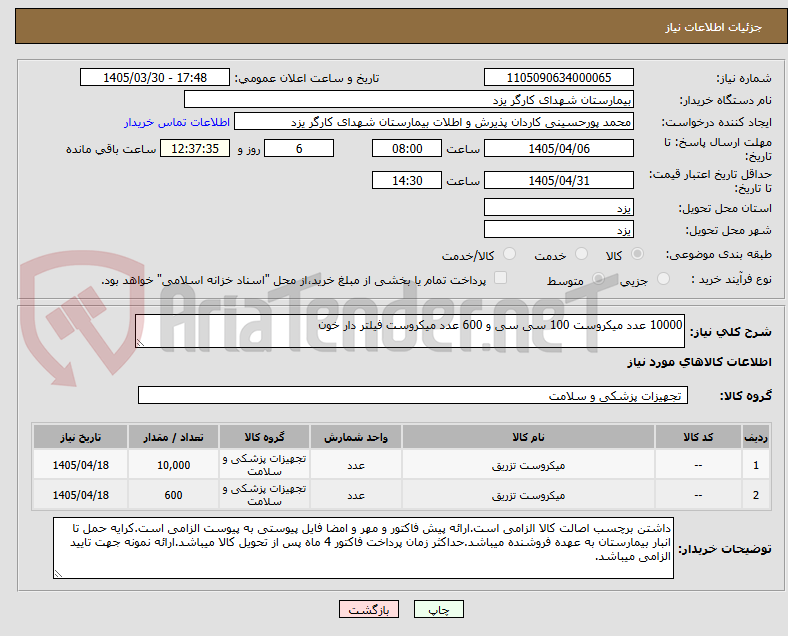The width and height of the screenshot is (788, 636).
Task: Open اطلاعات تماس خریدار link
Action: coord(177,122)
